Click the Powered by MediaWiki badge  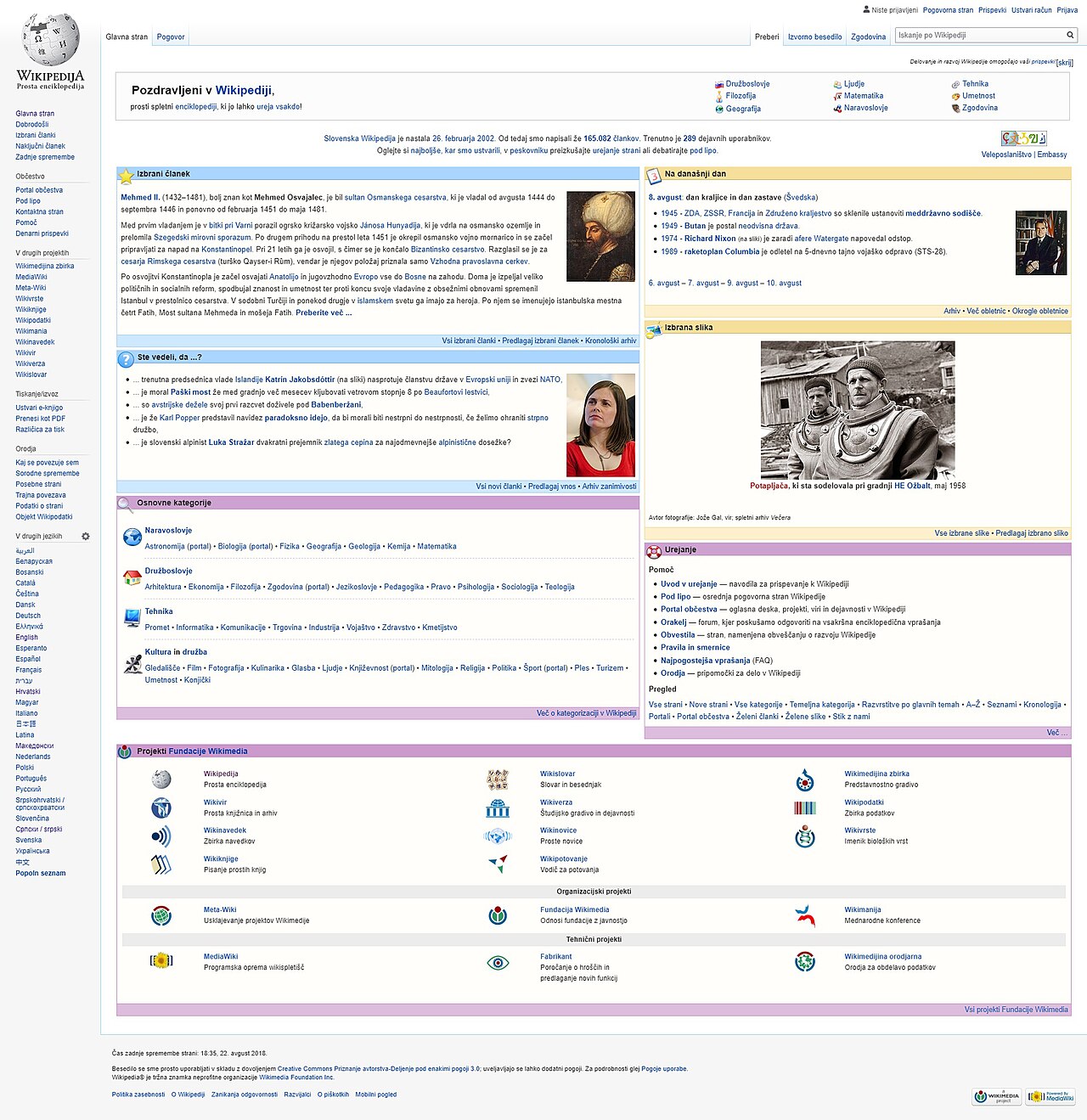[x=1050, y=1097]
